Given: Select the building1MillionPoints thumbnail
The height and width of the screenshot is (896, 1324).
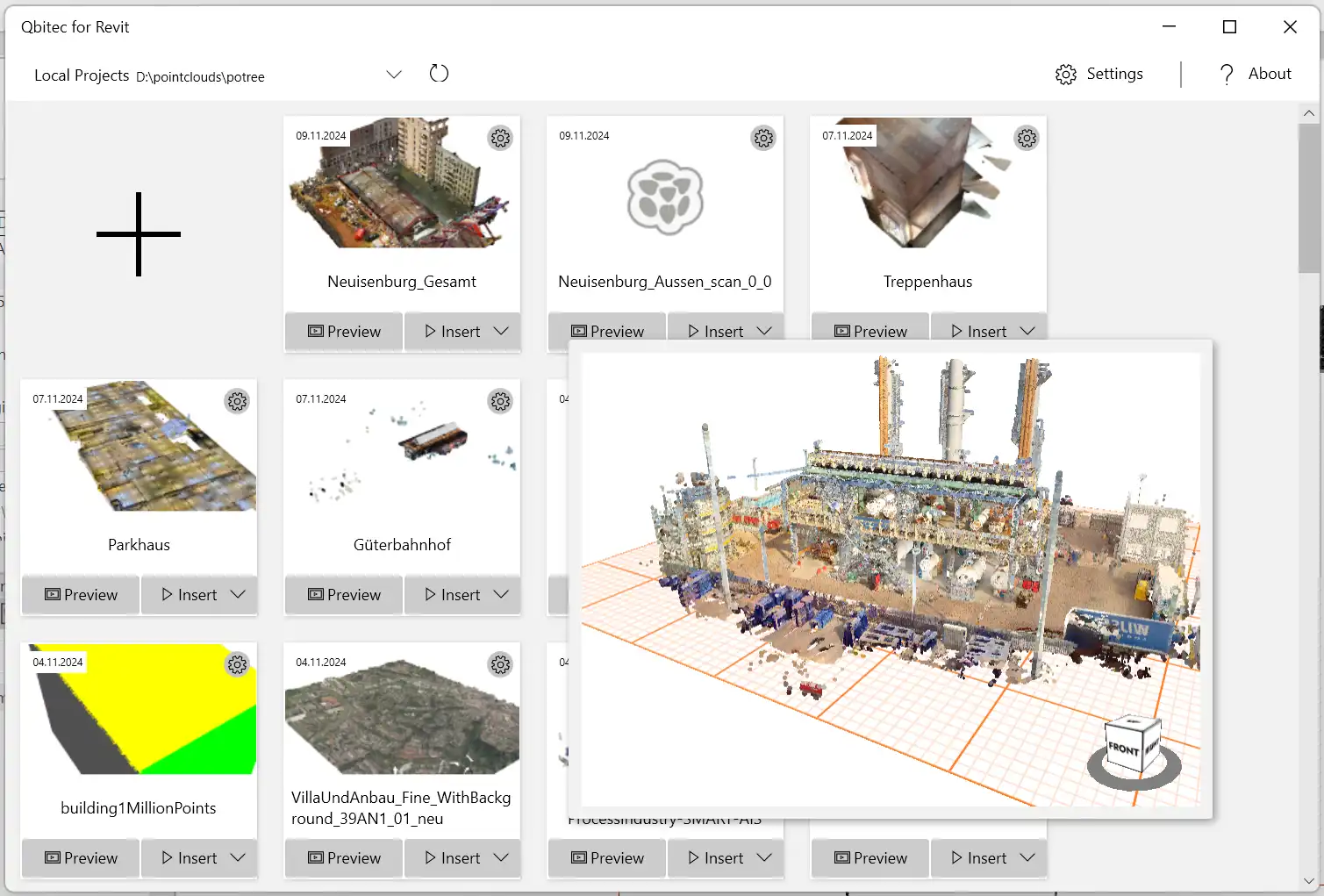Looking at the screenshot, I should click(139, 709).
